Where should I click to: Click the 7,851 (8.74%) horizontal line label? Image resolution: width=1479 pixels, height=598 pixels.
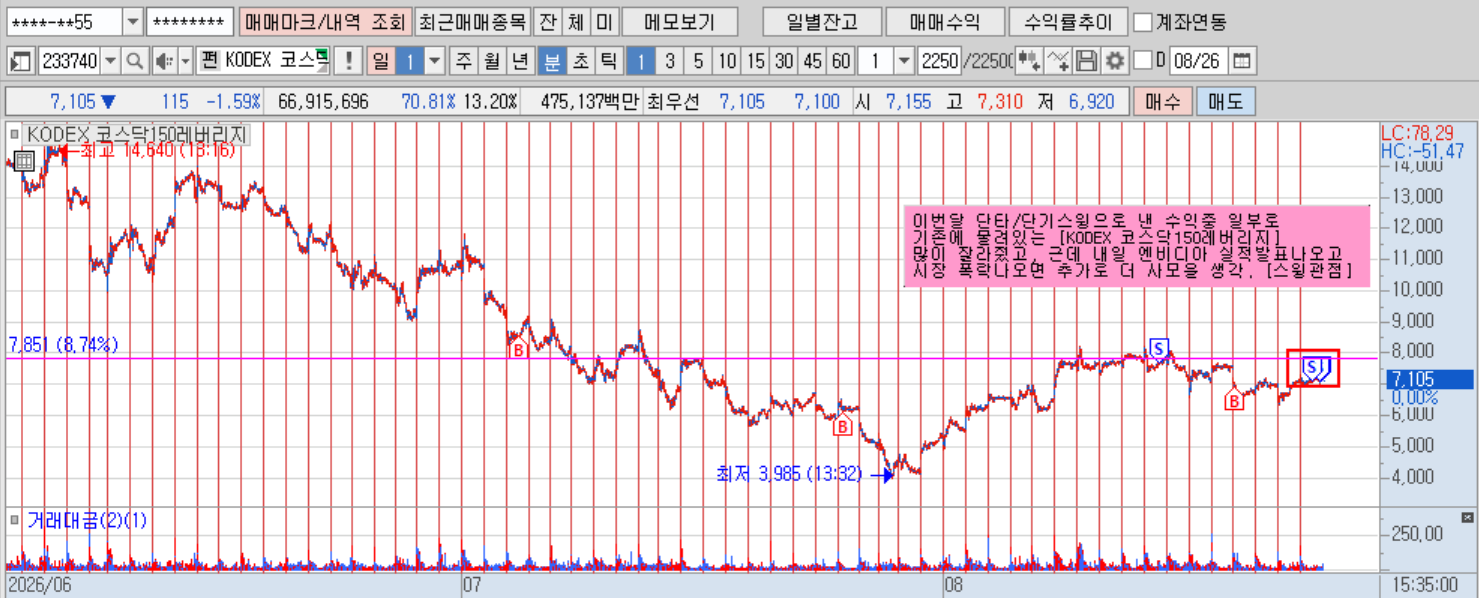pos(63,345)
